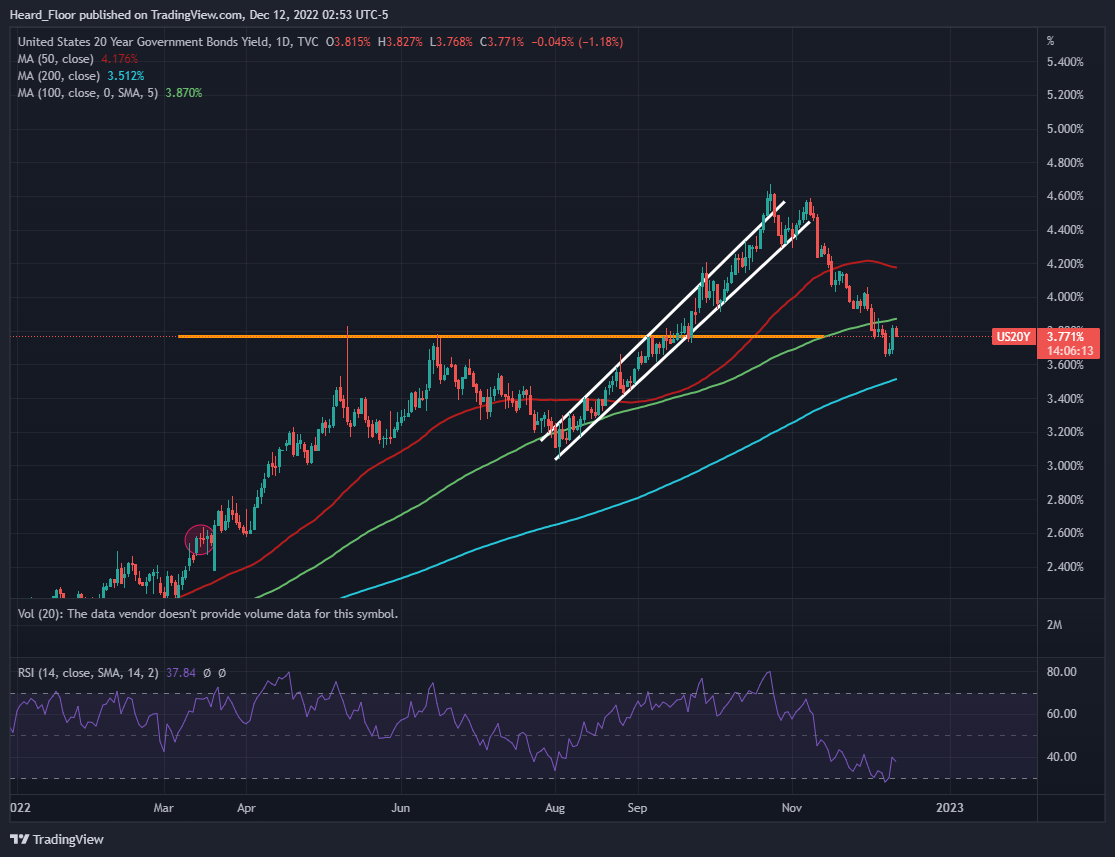Click the close value C3.771%
The image size is (1115, 857).
(502, 42)
